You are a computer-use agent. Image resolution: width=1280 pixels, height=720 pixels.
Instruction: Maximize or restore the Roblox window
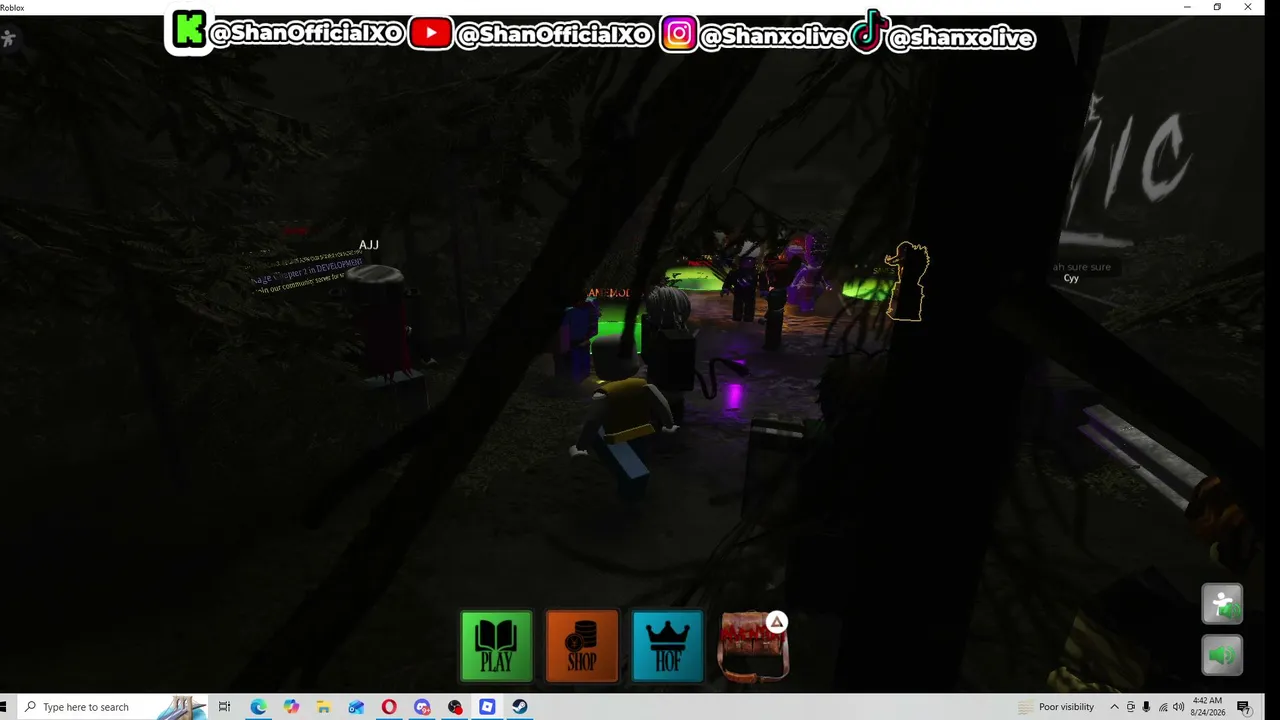pyautogui.click(x=1217, y=7)
